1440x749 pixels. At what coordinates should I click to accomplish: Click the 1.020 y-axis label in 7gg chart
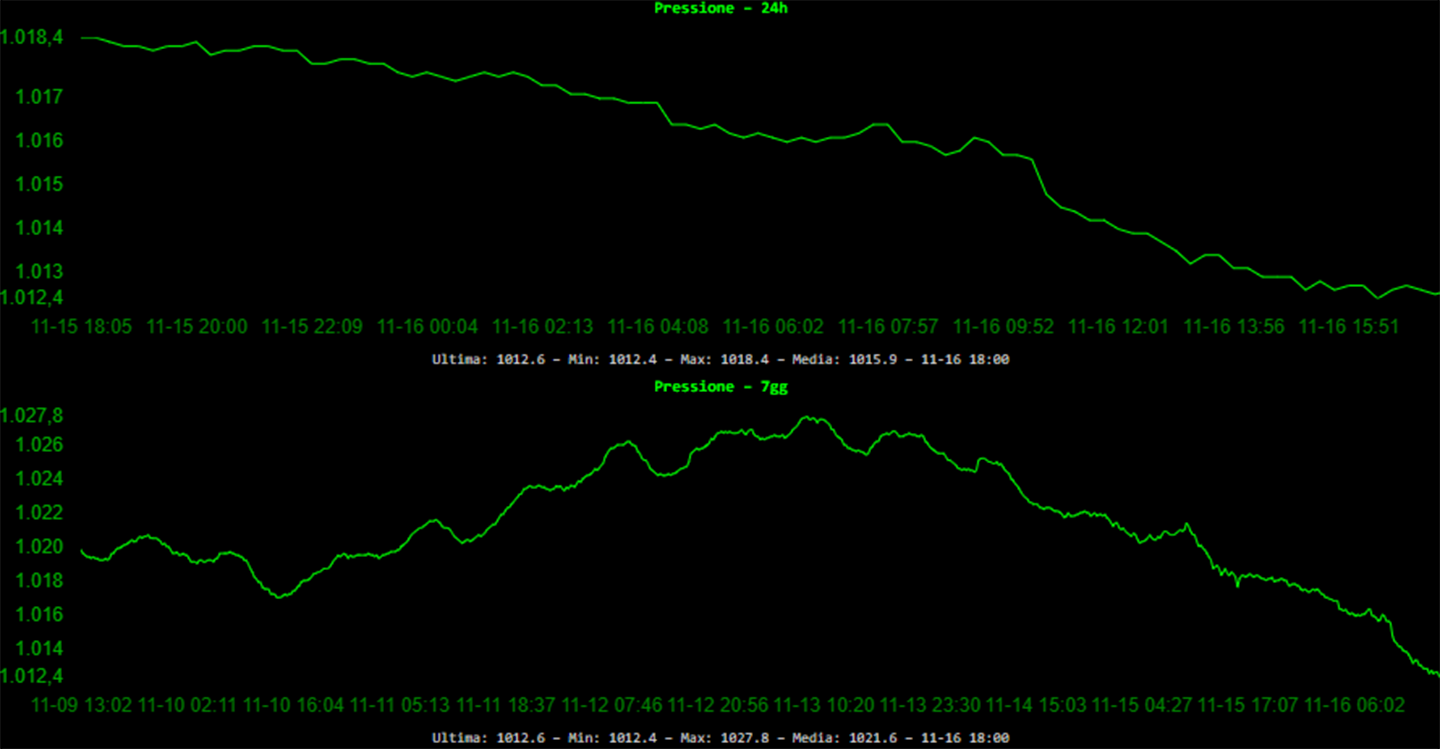click(x=38, y=547)
